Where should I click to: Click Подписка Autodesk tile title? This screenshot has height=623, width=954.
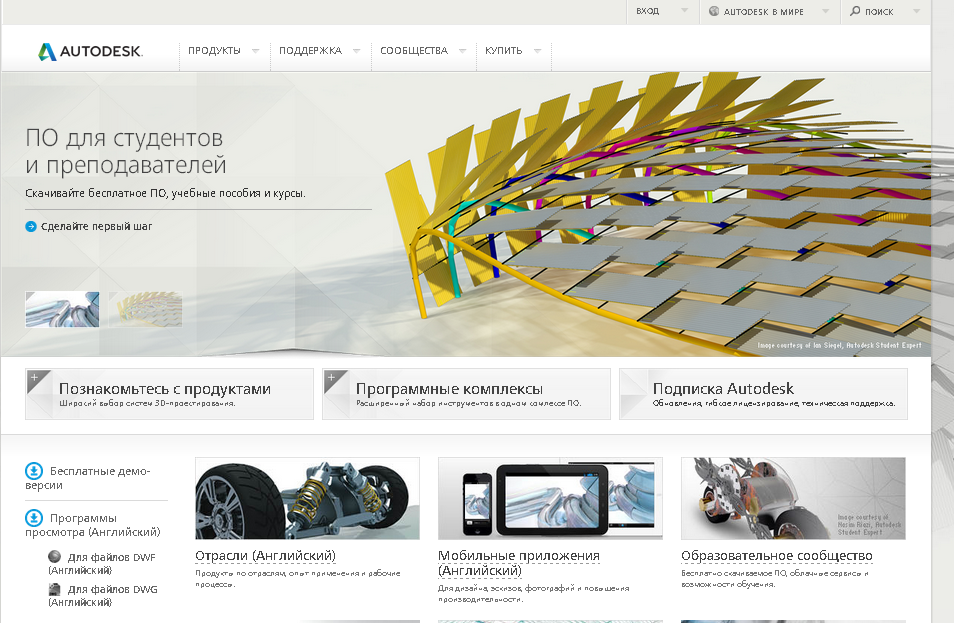(723, 388)
